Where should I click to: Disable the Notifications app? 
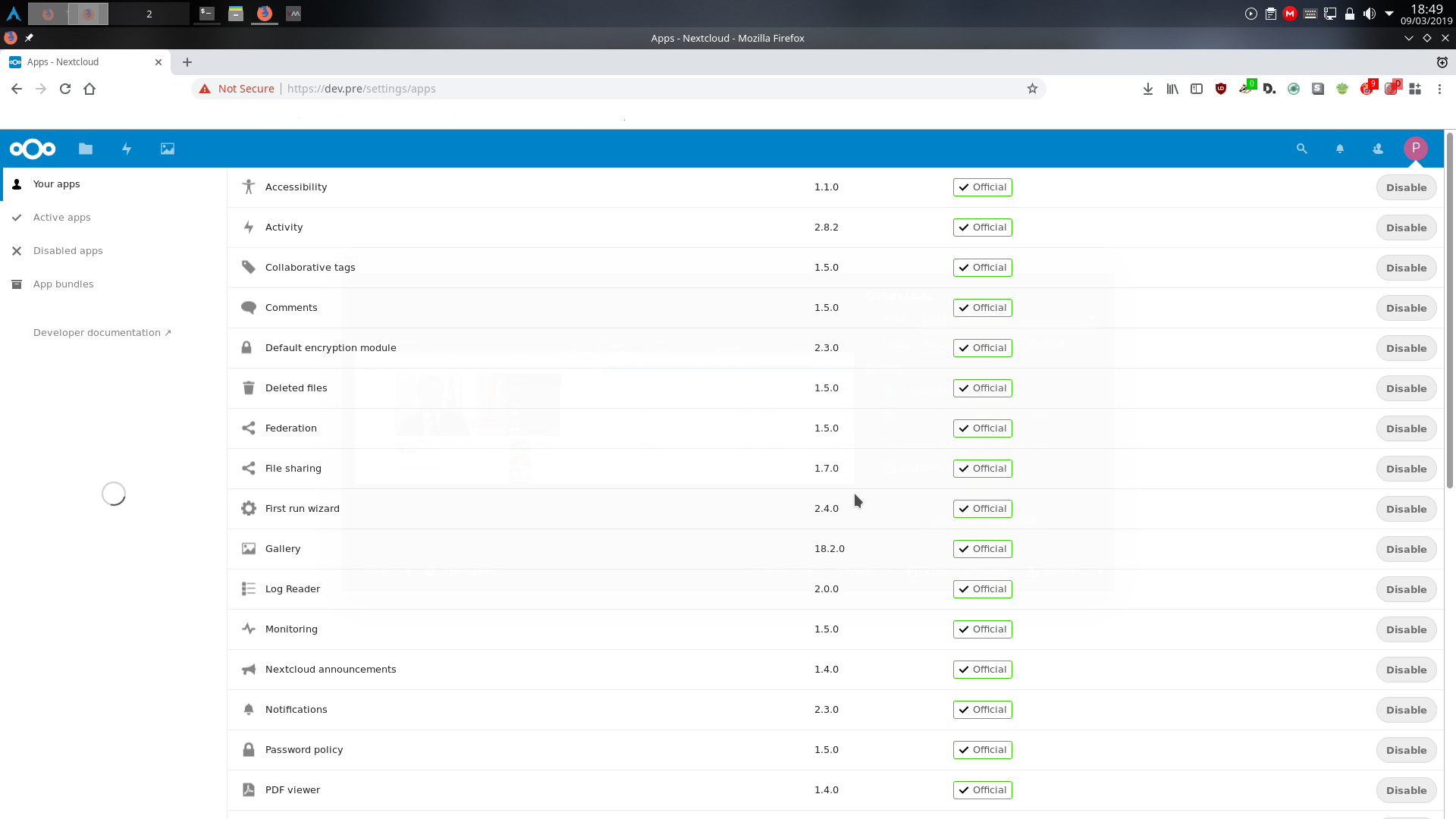point(1406,710)
